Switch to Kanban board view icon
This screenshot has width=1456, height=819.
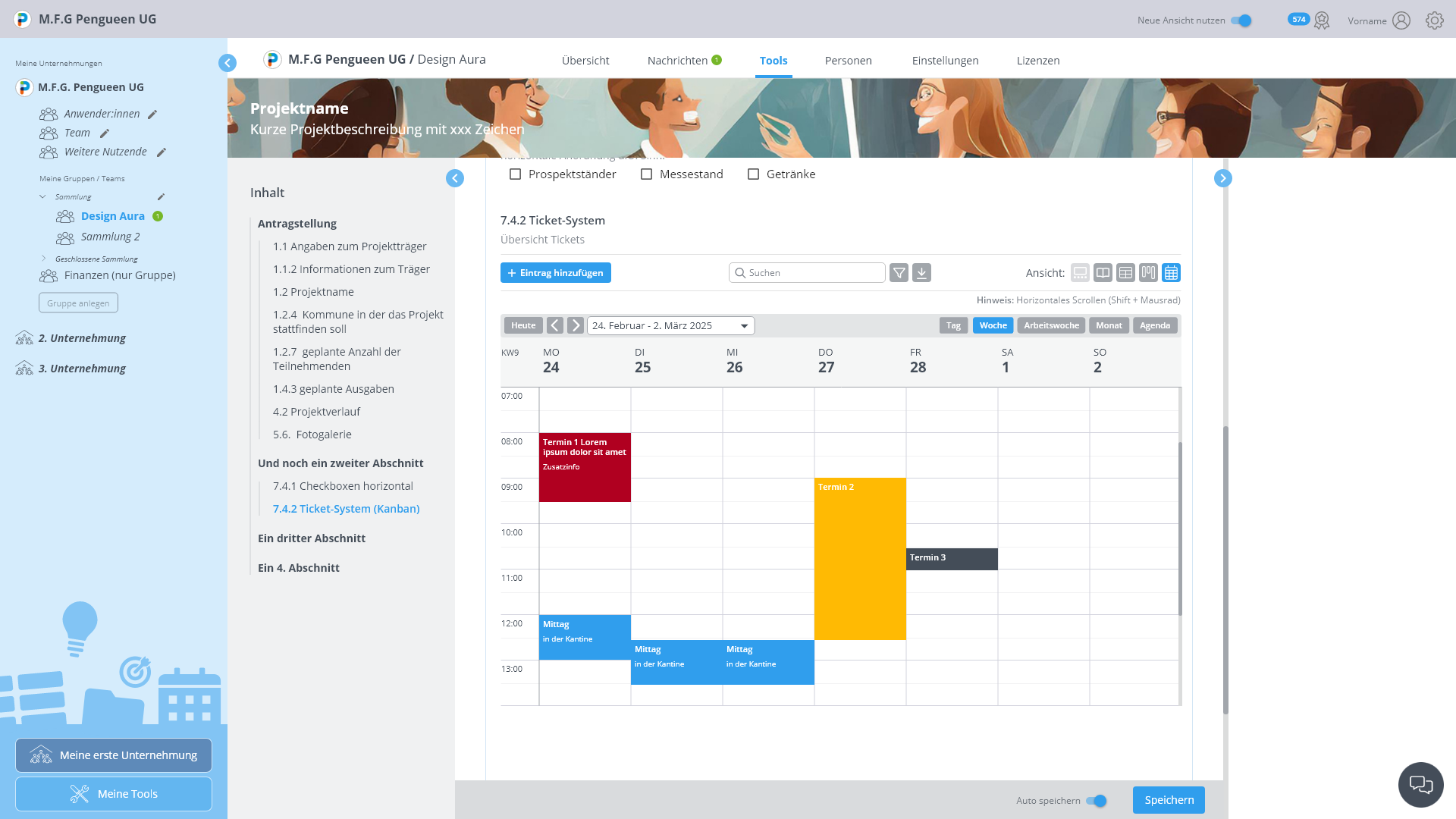click(1148, 273)
